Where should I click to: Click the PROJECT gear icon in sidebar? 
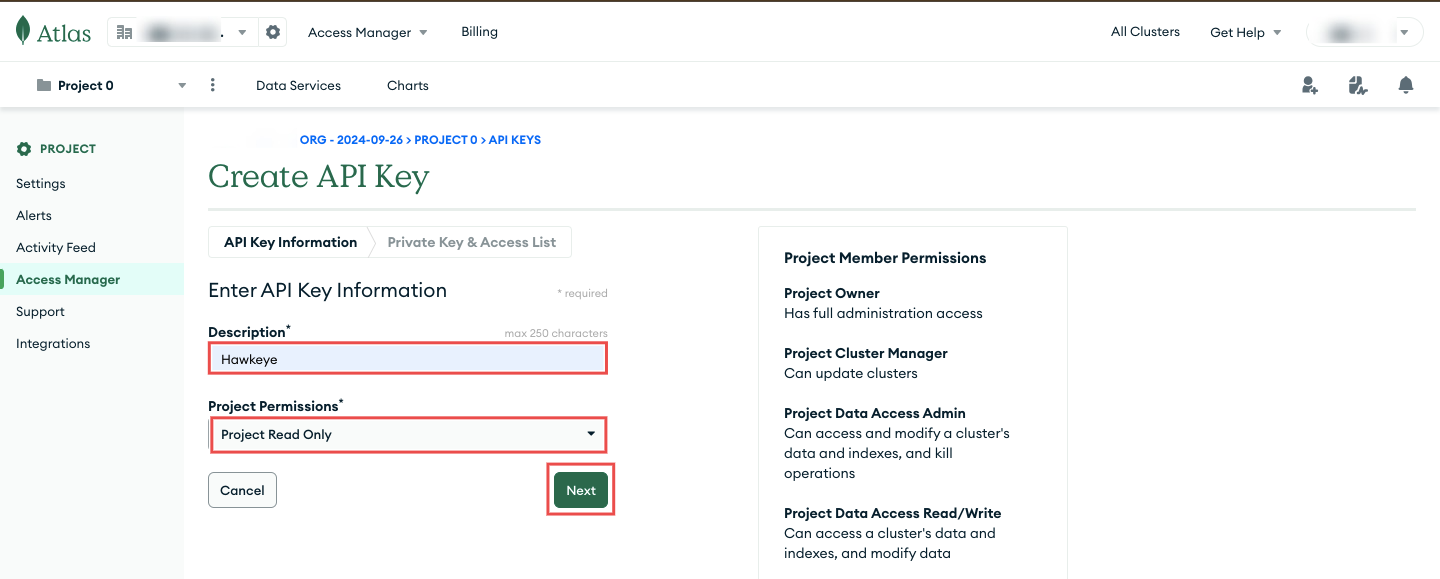click(23, 148)
